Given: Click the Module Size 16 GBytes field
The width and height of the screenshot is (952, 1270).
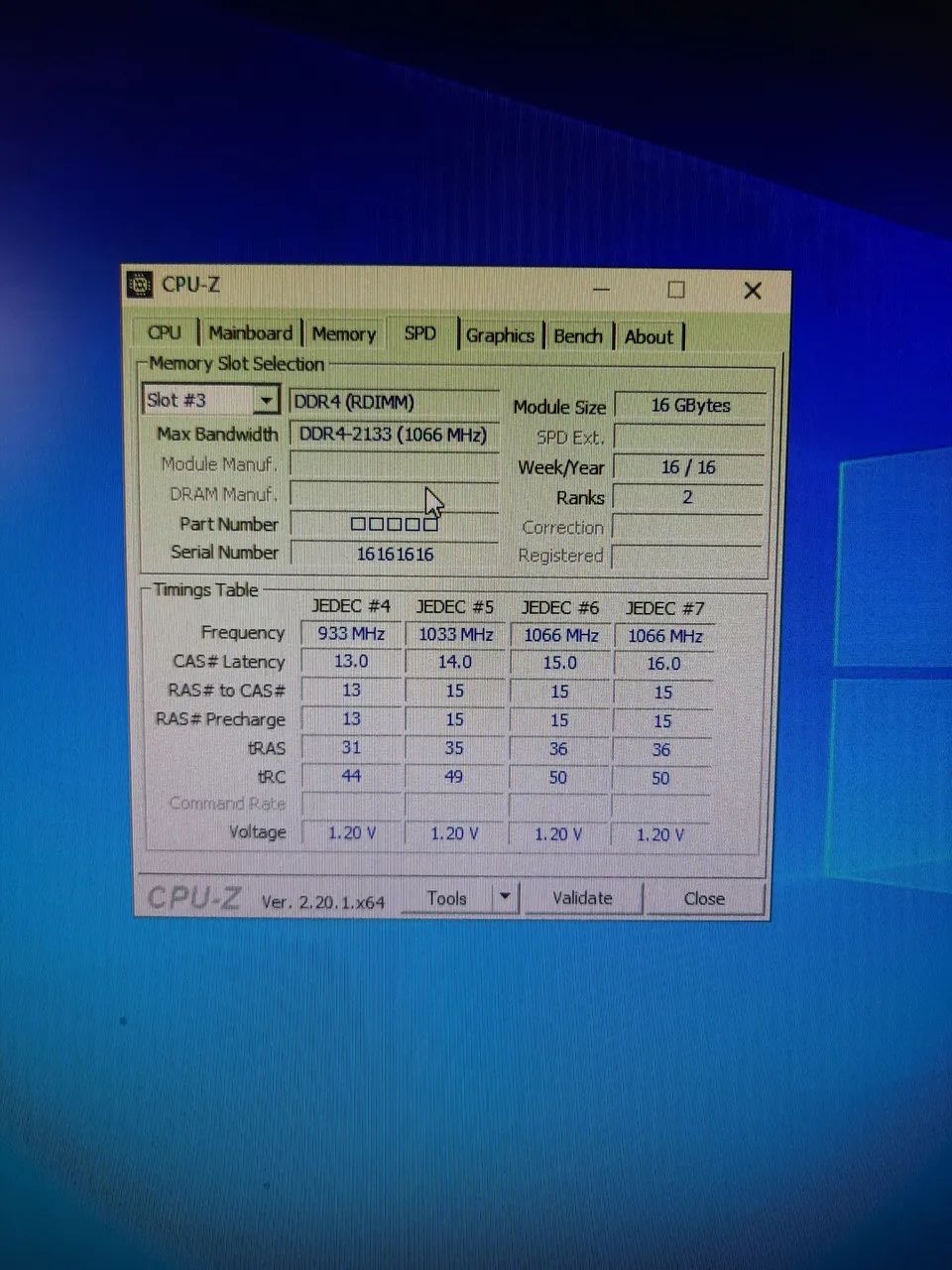Looking at the screenshot, I should tap(690, 406).
